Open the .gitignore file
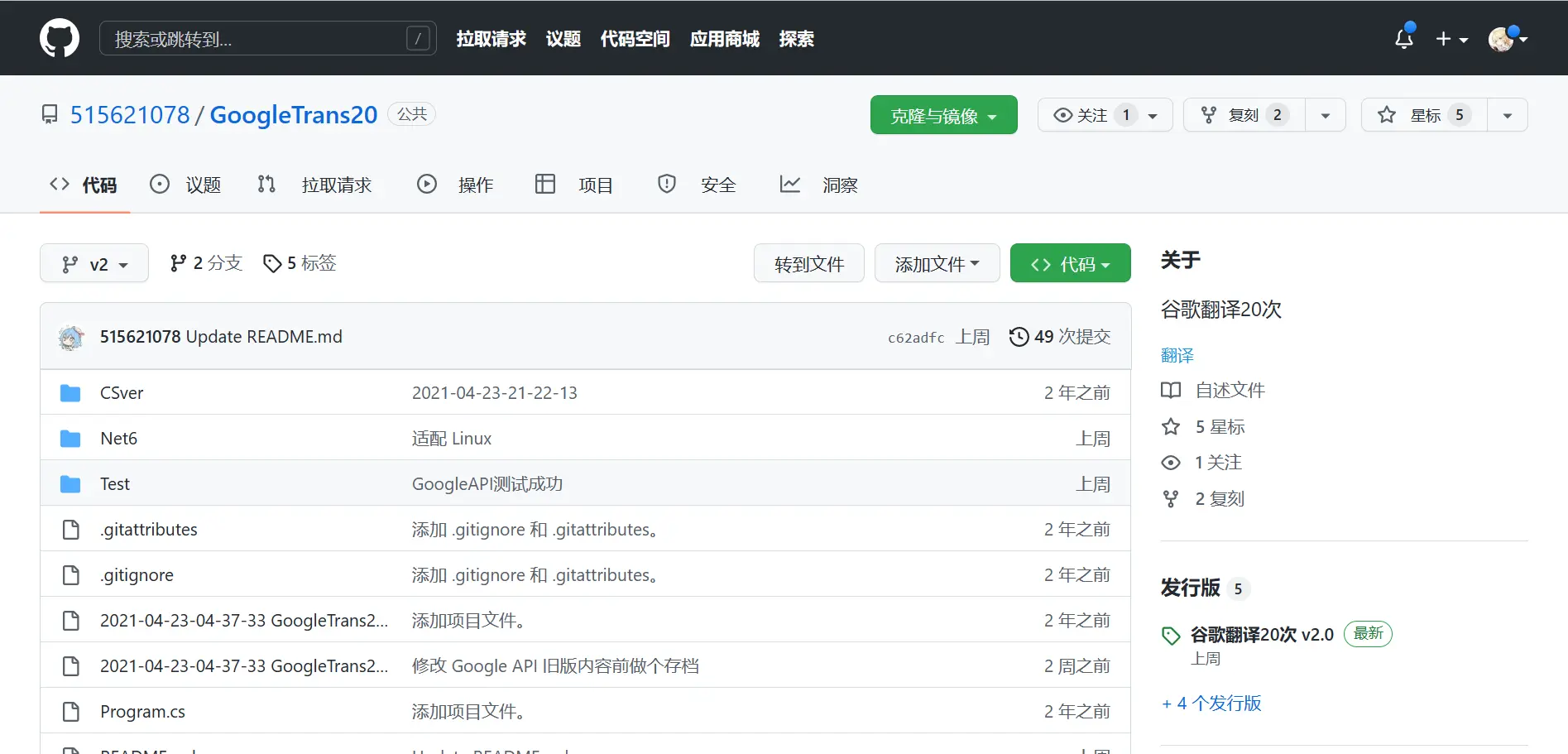This screenshot has width=1568, height=754. click(137, 575)
